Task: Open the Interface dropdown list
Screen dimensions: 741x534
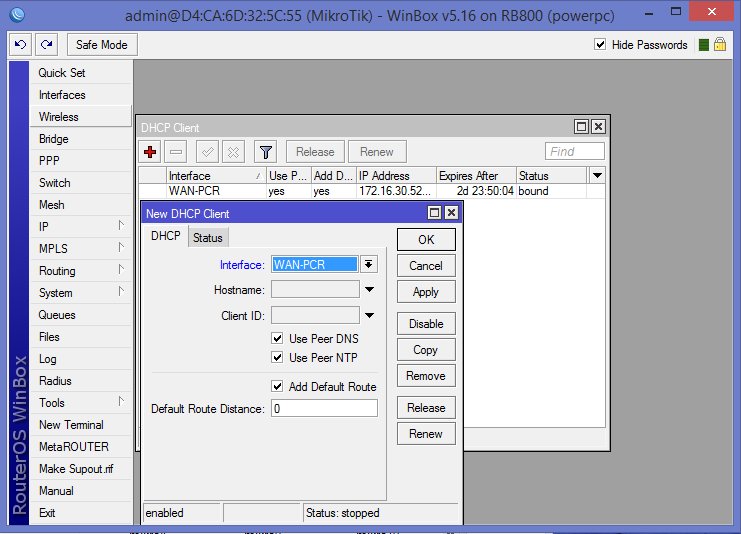Action: [369, 264]
